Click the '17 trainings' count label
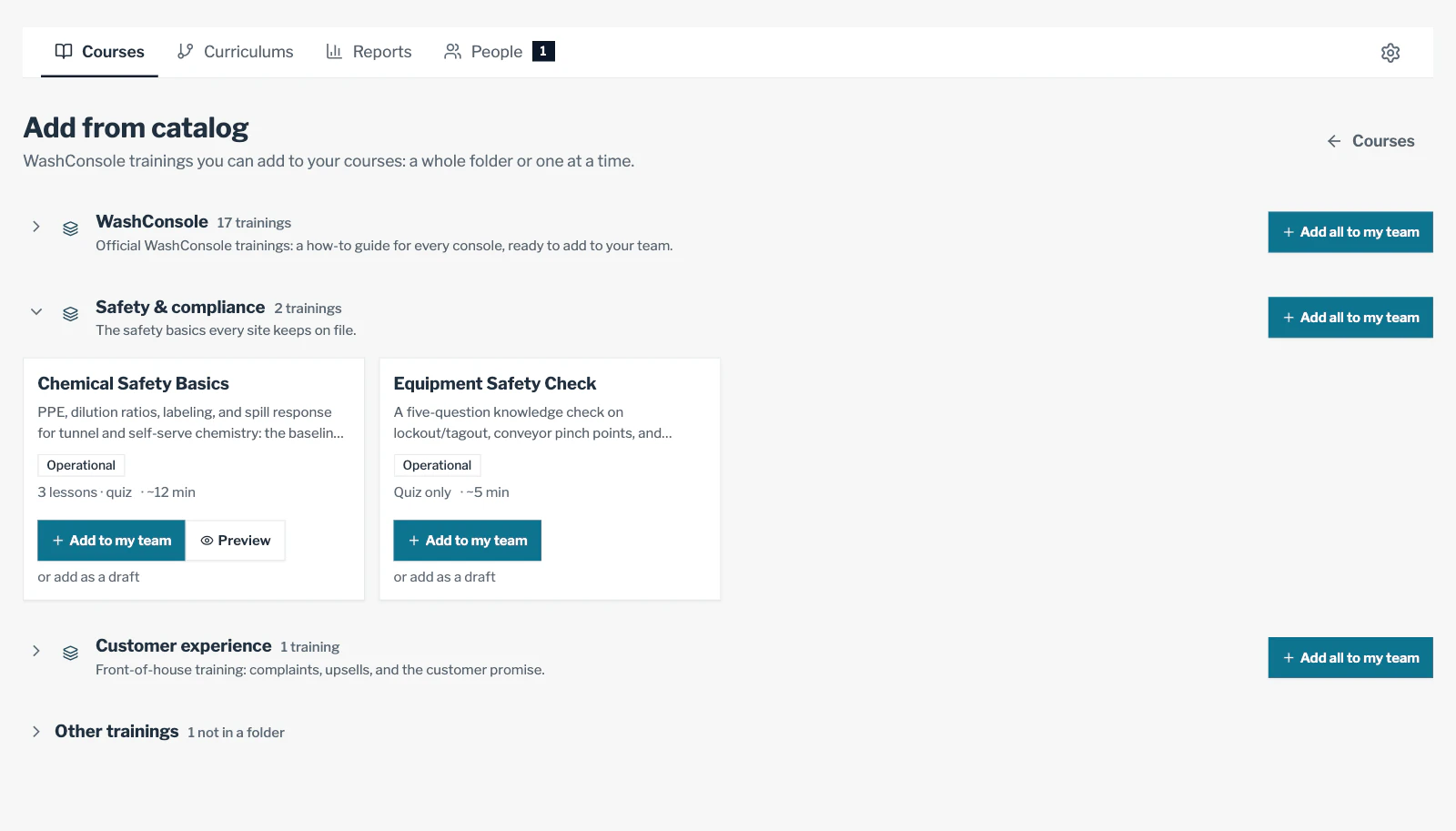This screenshot has width=1456, height=831. click(x=254, y=223)
